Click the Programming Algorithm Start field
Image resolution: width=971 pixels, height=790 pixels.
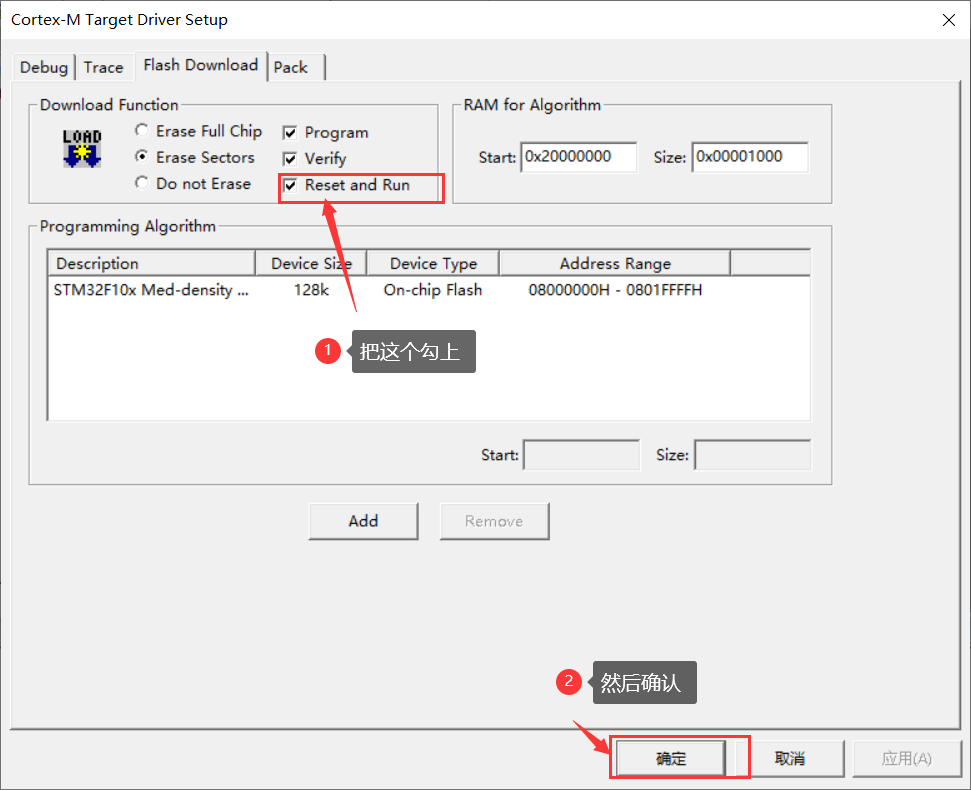point(581,455)
